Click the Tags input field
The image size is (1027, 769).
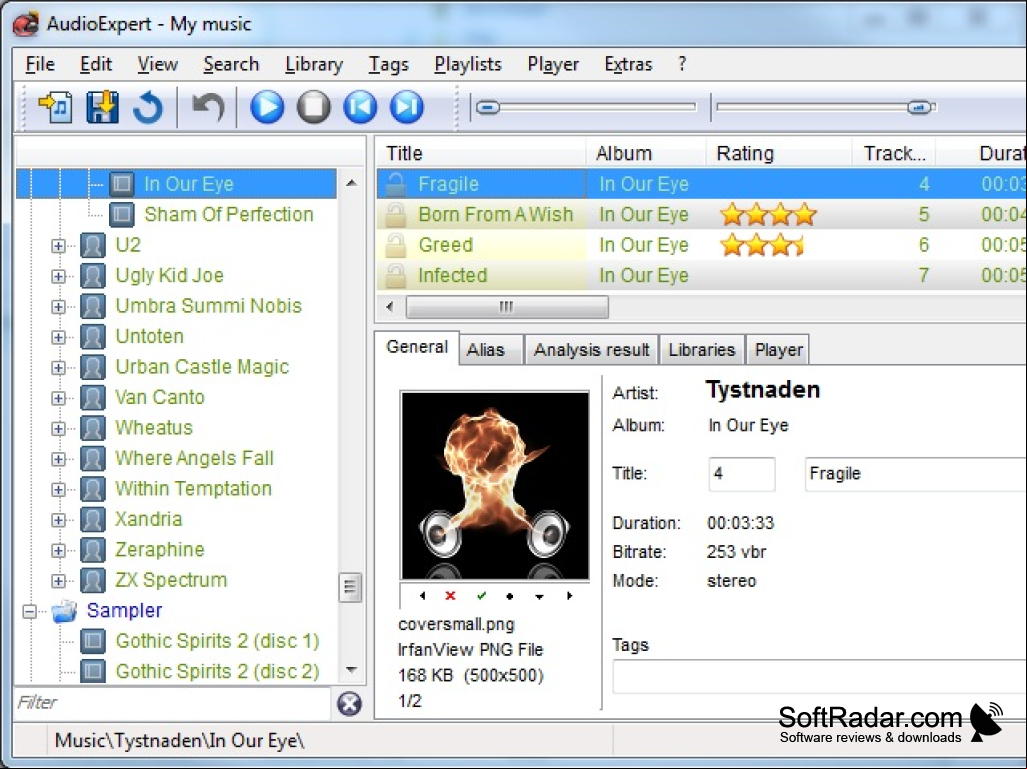pos(819,676)
